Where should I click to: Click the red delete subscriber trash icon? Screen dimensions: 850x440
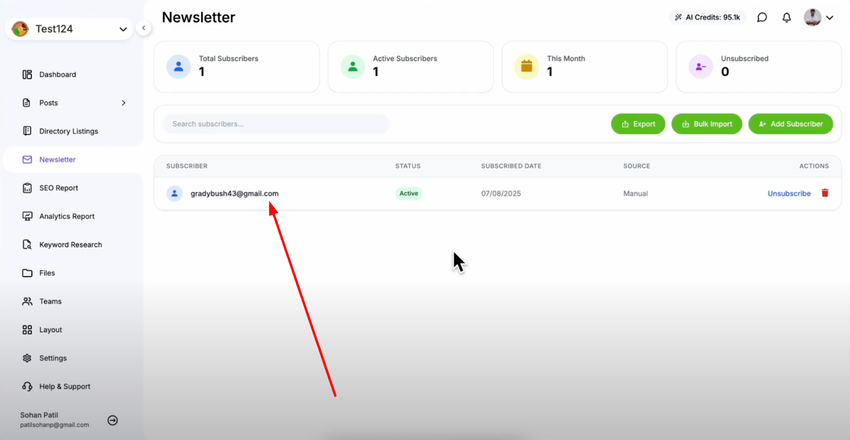[x=825, y=193]
